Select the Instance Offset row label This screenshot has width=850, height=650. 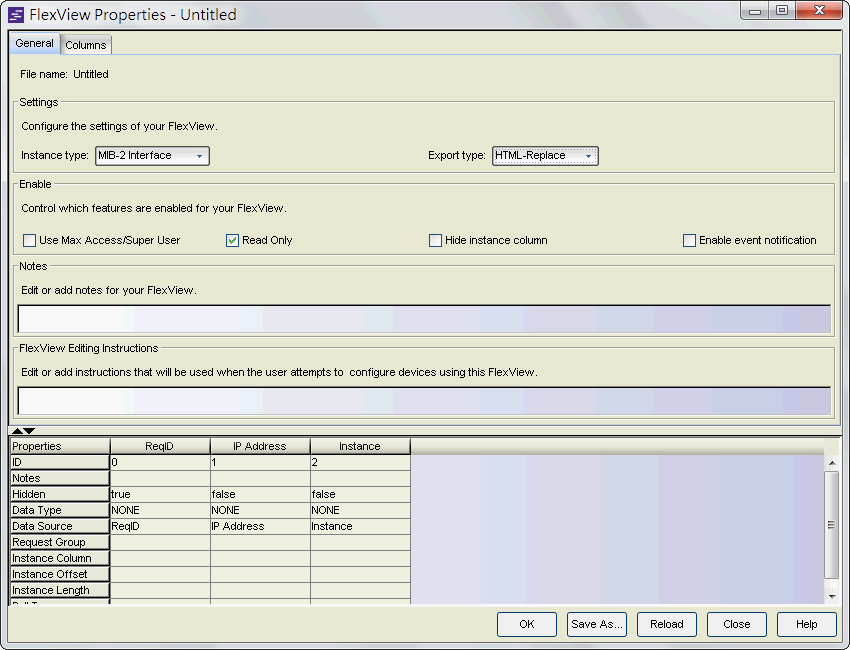point(60,574)
